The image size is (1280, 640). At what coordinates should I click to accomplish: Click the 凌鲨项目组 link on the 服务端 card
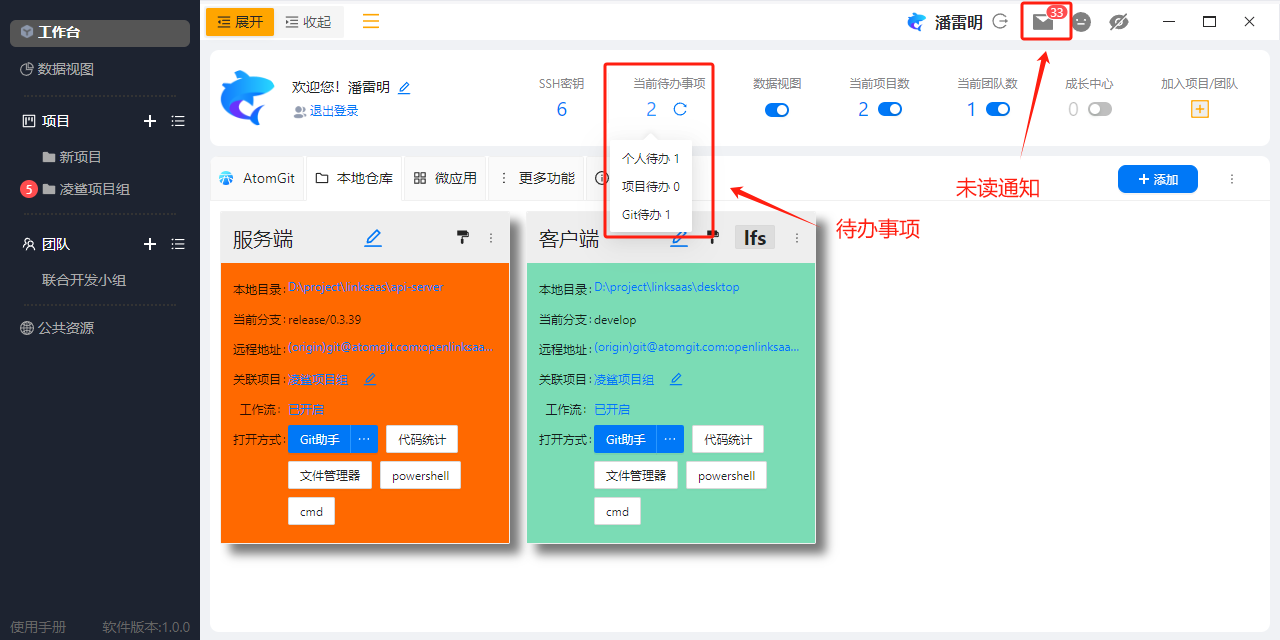(x=318, y=380)
